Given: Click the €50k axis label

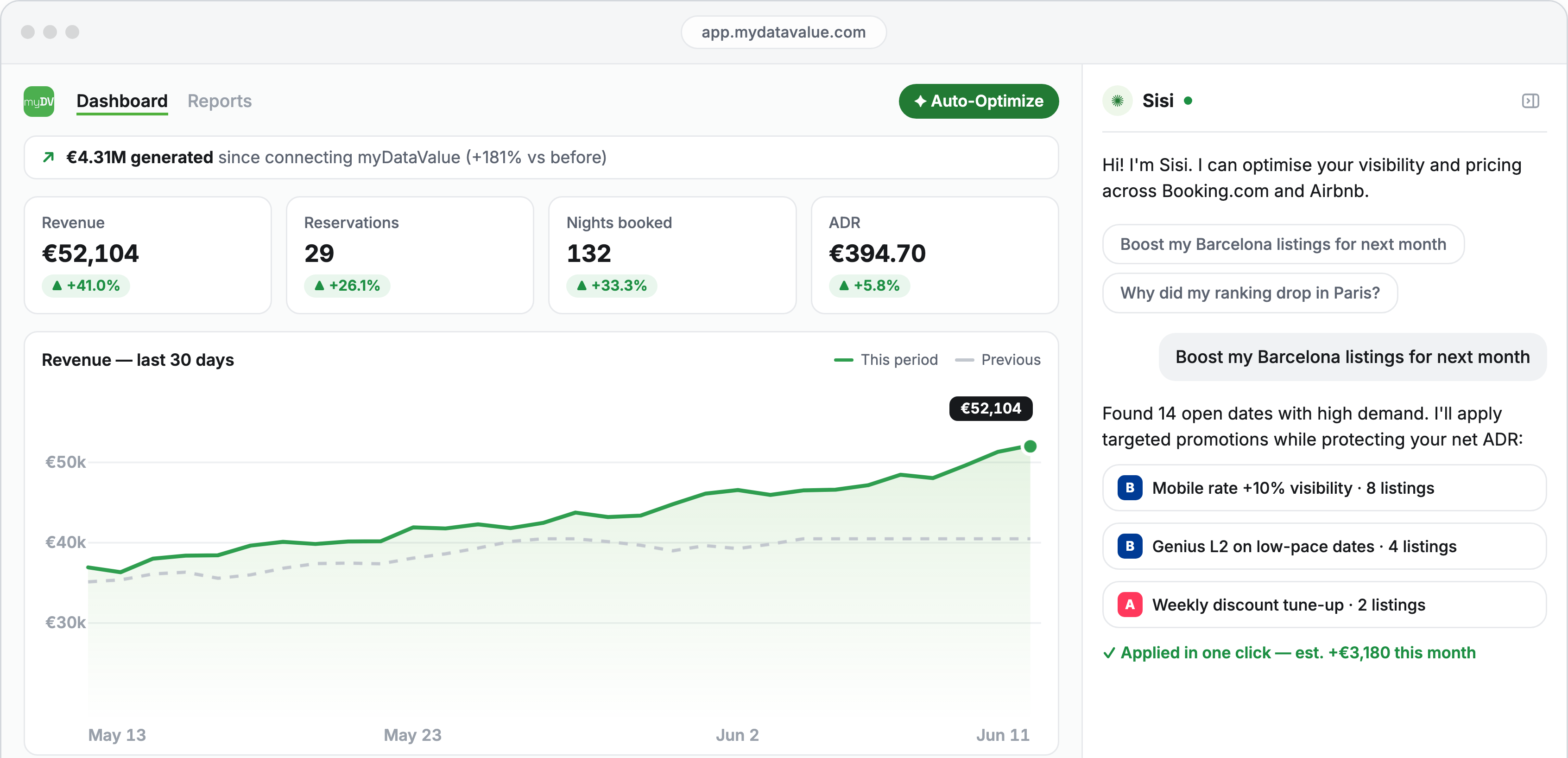Looking at the screenshot, I should [66, 462].
